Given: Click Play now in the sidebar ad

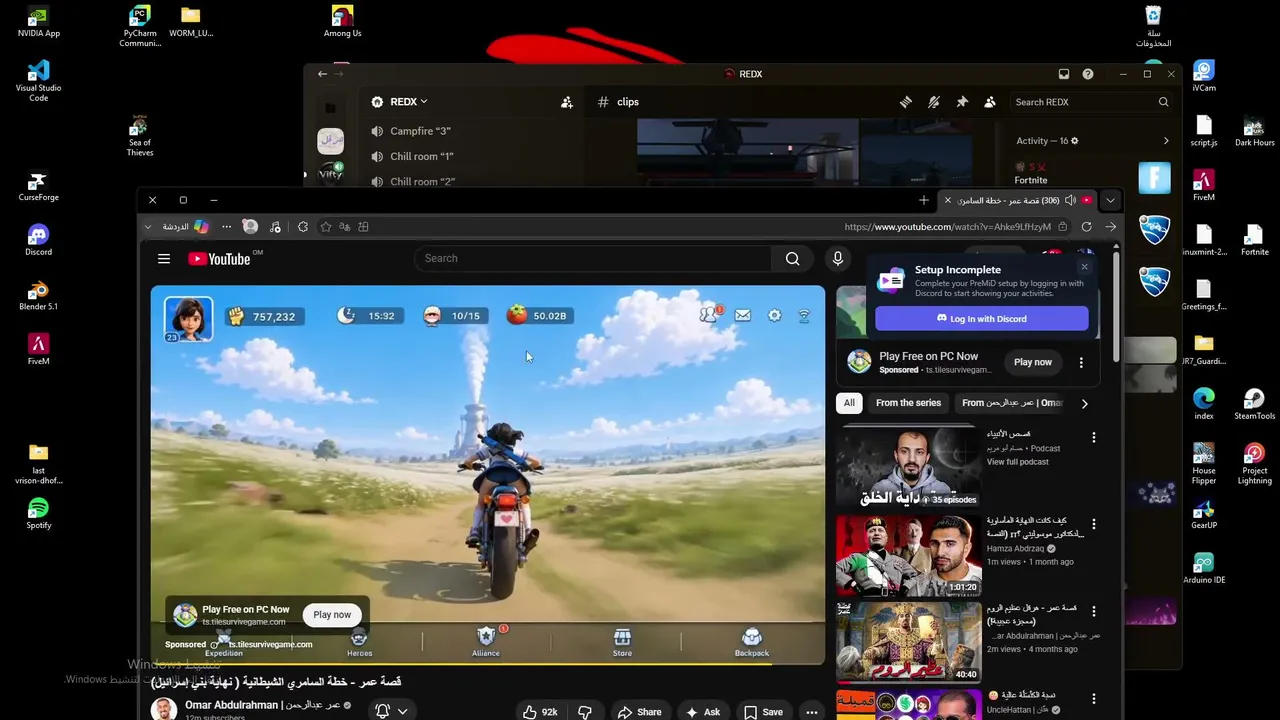Looking at the screenshot, I should coord(1033,362).
